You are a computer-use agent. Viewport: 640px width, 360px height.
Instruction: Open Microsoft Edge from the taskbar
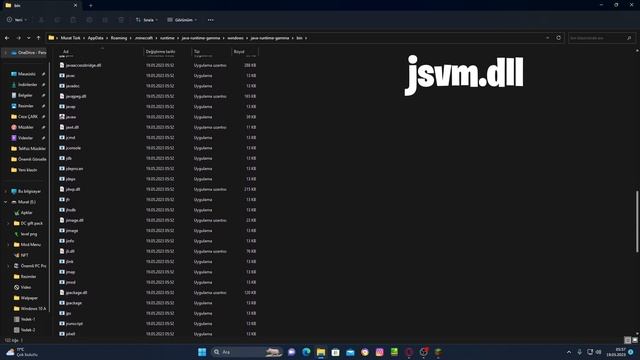[x=306, y=352]
